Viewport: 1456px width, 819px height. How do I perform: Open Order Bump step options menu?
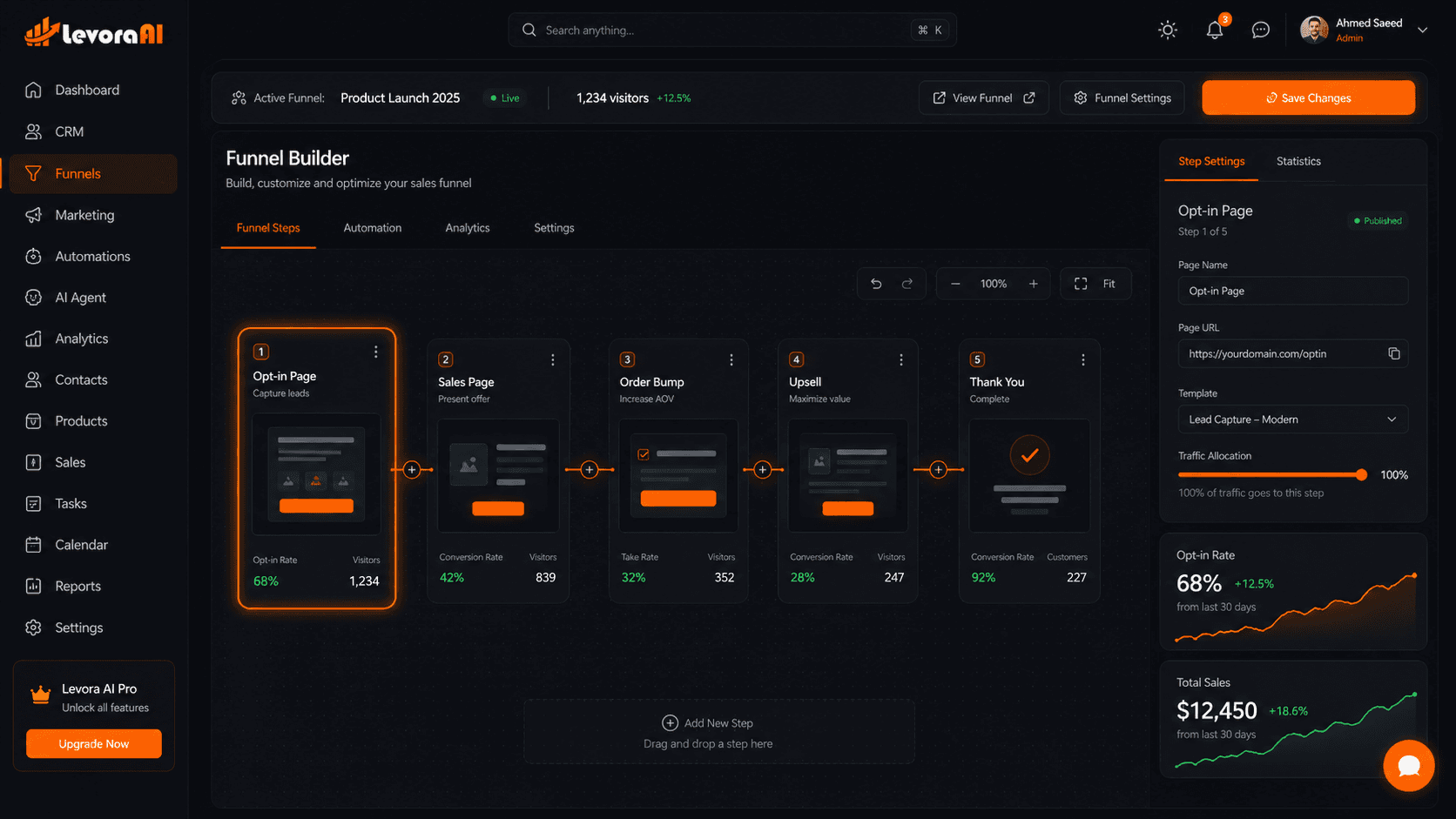pos(731,359)
